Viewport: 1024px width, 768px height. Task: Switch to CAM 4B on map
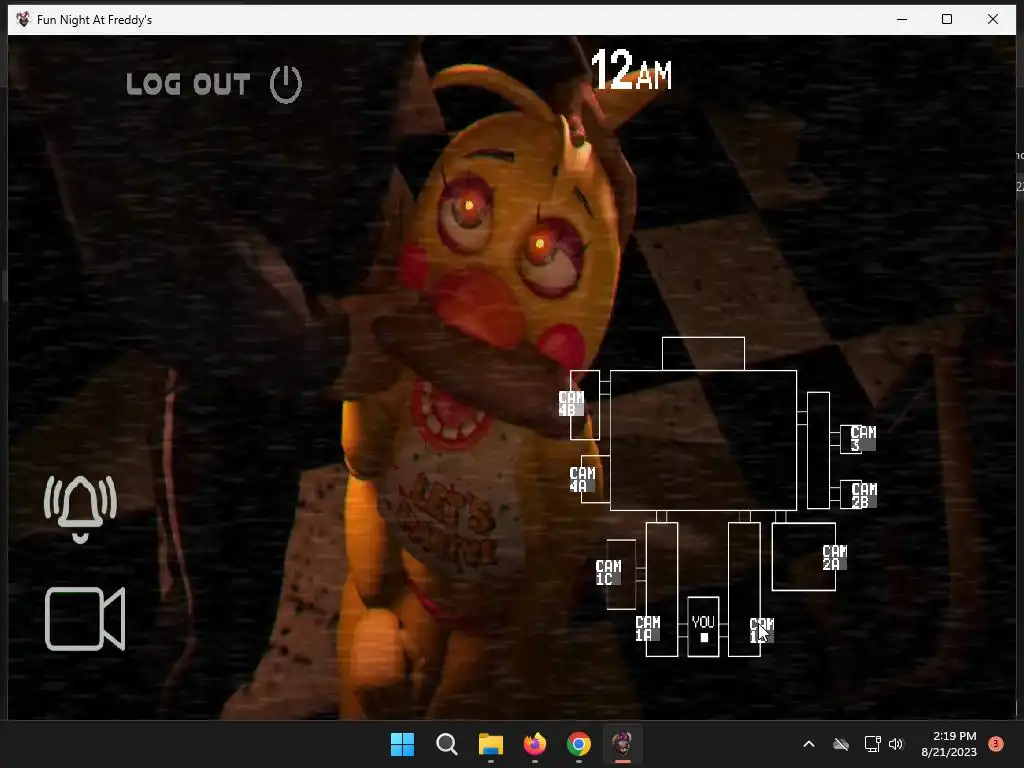[571, 404]
